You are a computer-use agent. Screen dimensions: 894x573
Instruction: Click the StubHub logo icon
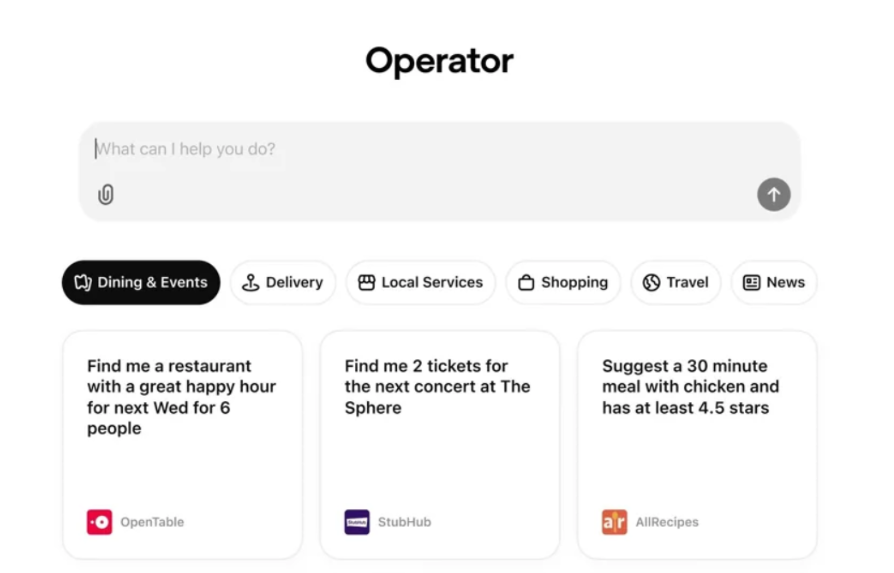click(357, 522)
